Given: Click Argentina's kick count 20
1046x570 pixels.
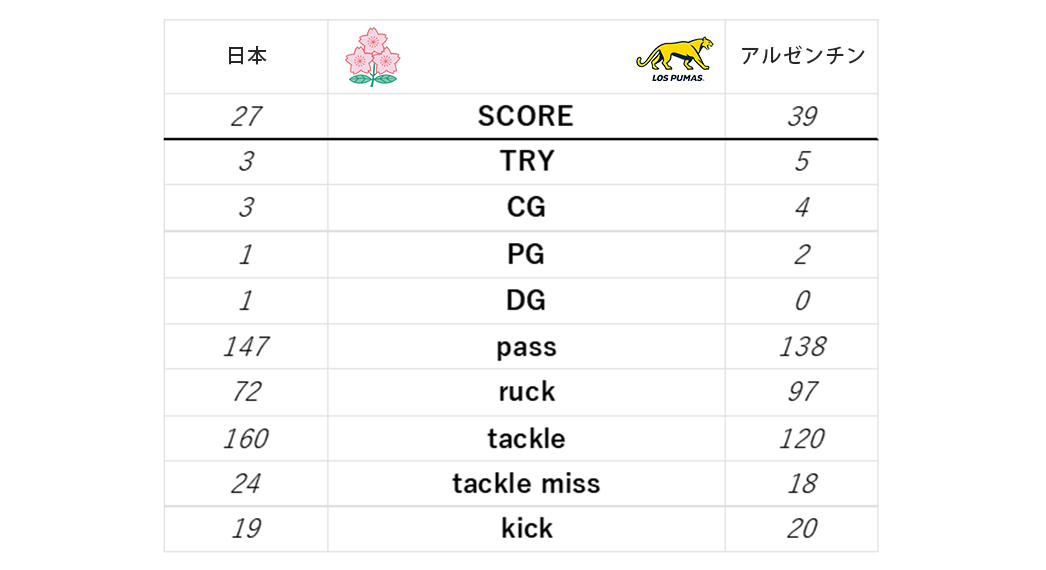Looking at the screenshot, I should (x=802, y=528).
